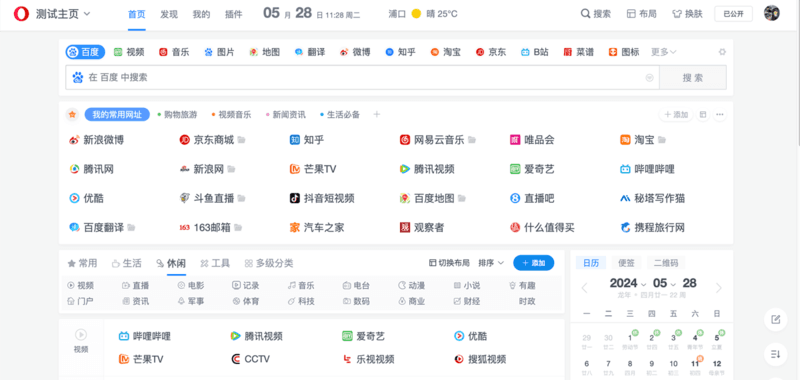Go to the 我的 tab
Screen dimensions: 800x380
(201, 14)
